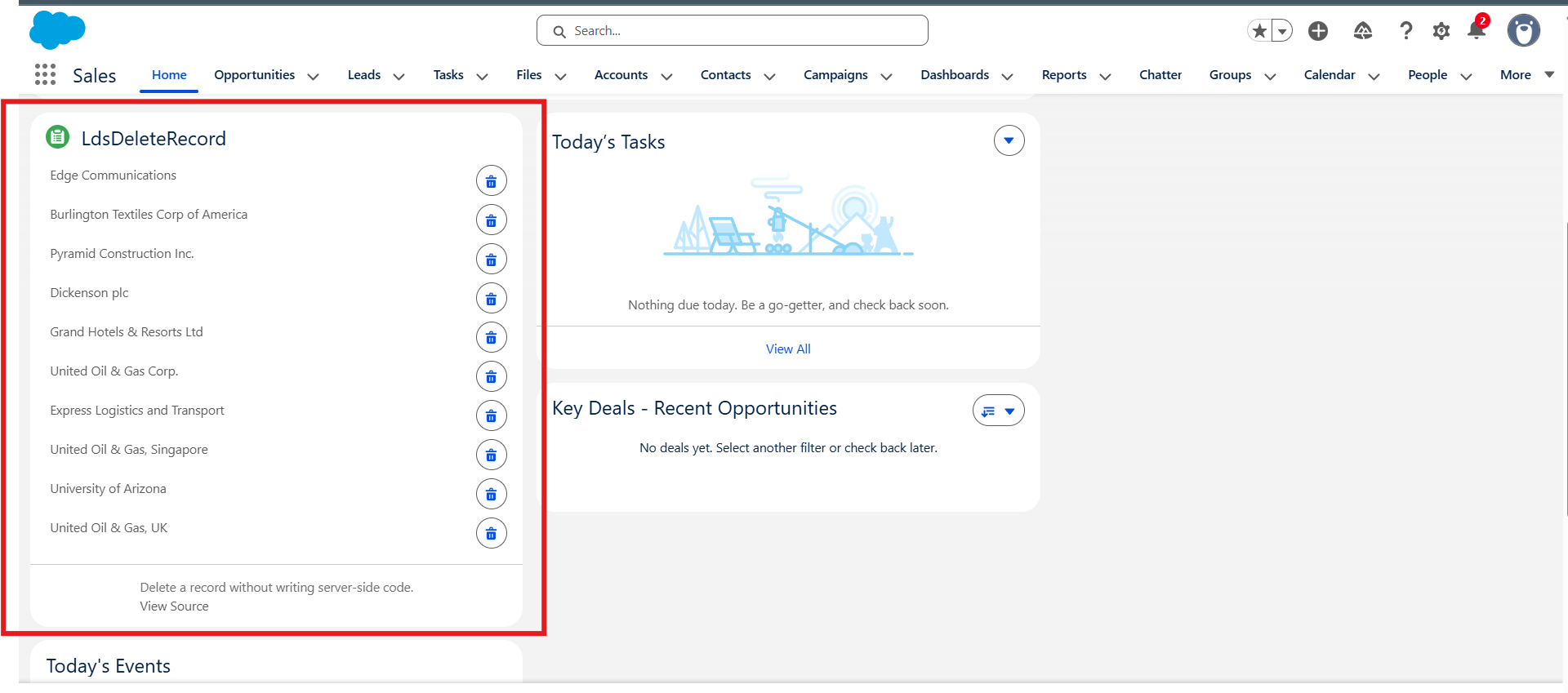This screenshot has width=1568, height=693.
Task: Open the Setup gear menu
Action: [1441, 31]
